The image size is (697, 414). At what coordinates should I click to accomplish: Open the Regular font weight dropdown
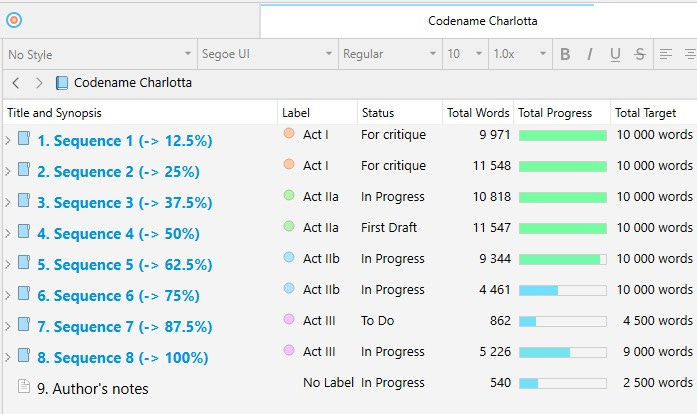coord(390,54)
